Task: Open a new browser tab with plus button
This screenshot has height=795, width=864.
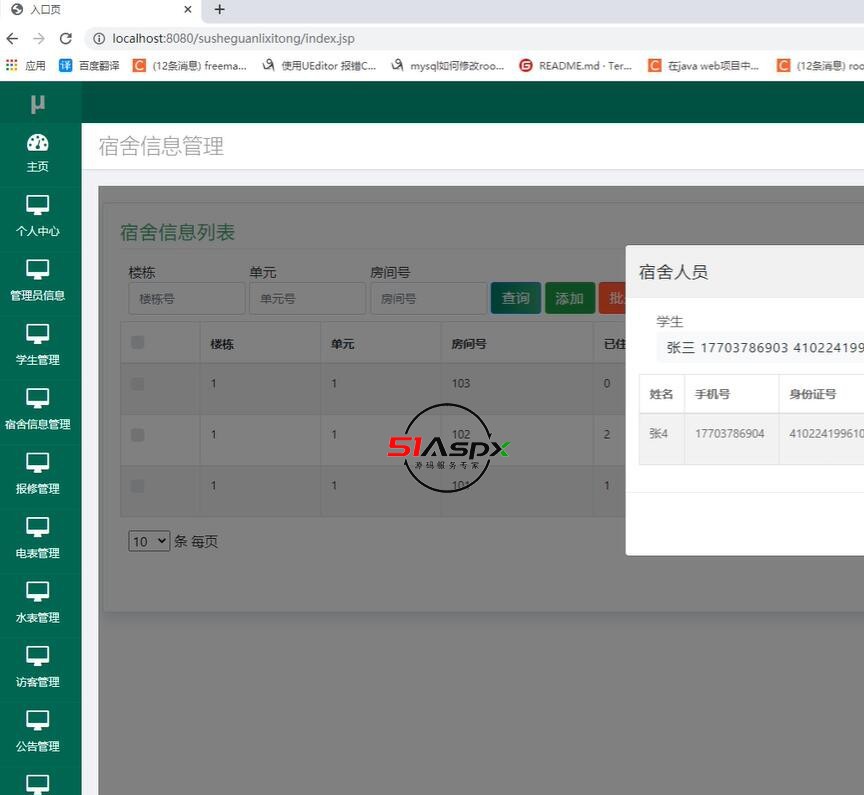Action: pyautogui.click(x=220, y=10)
